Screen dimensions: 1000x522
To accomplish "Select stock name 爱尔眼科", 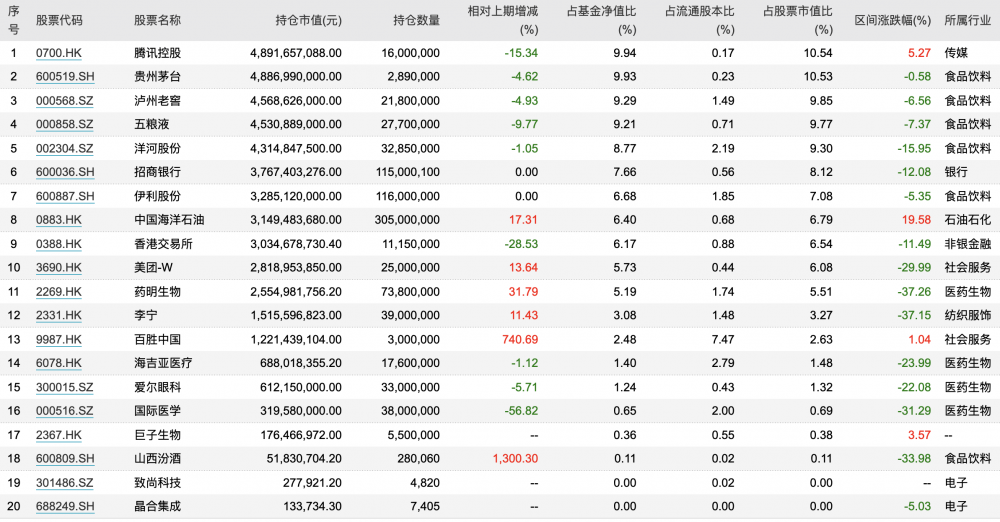I will (x=158, y=388).
